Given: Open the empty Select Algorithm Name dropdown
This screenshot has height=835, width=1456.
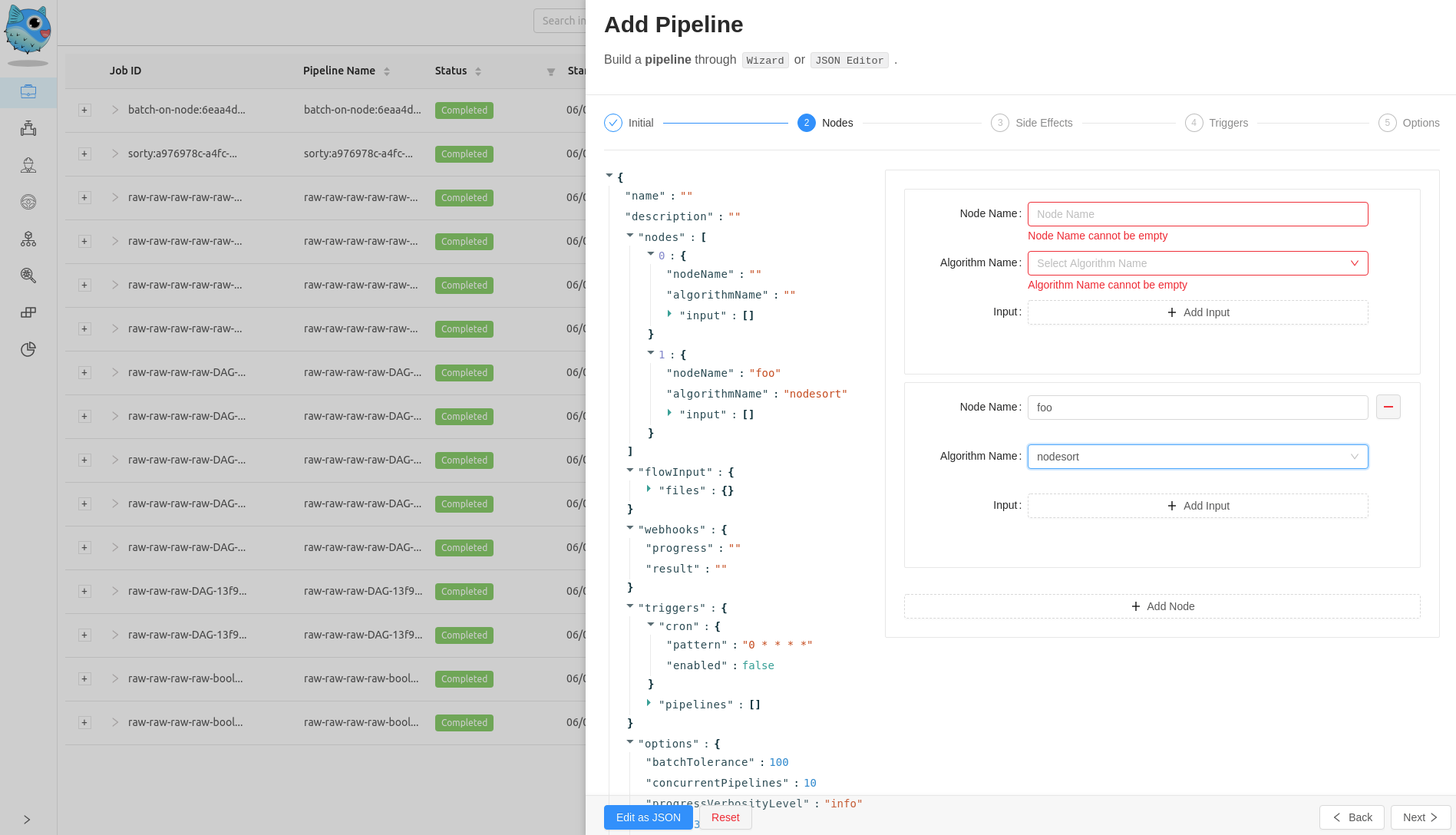Looking at the screenshot, I should pos(1197,263).
